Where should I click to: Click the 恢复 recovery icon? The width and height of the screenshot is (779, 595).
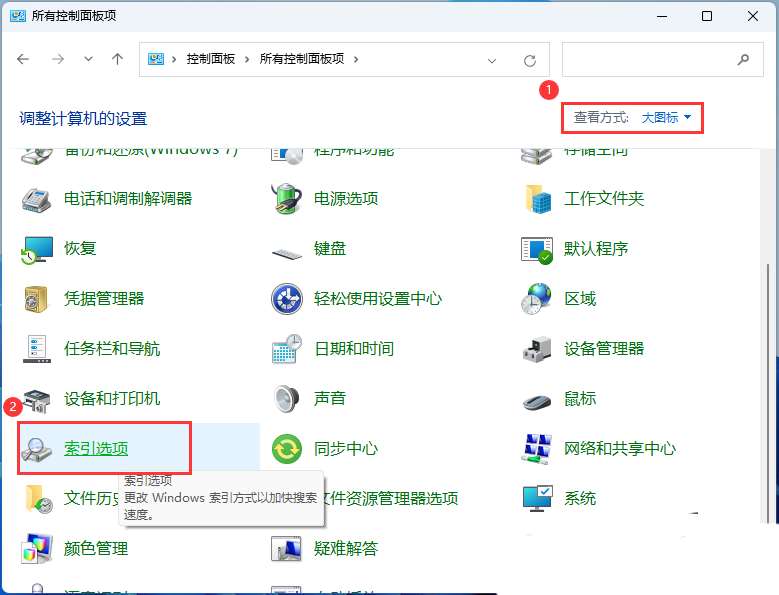point(36,249)
